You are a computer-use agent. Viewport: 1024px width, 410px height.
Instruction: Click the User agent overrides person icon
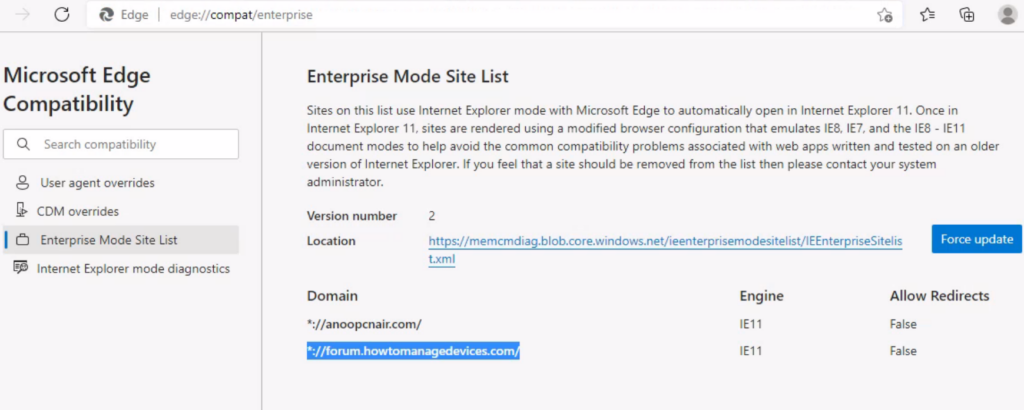(22, 183)
